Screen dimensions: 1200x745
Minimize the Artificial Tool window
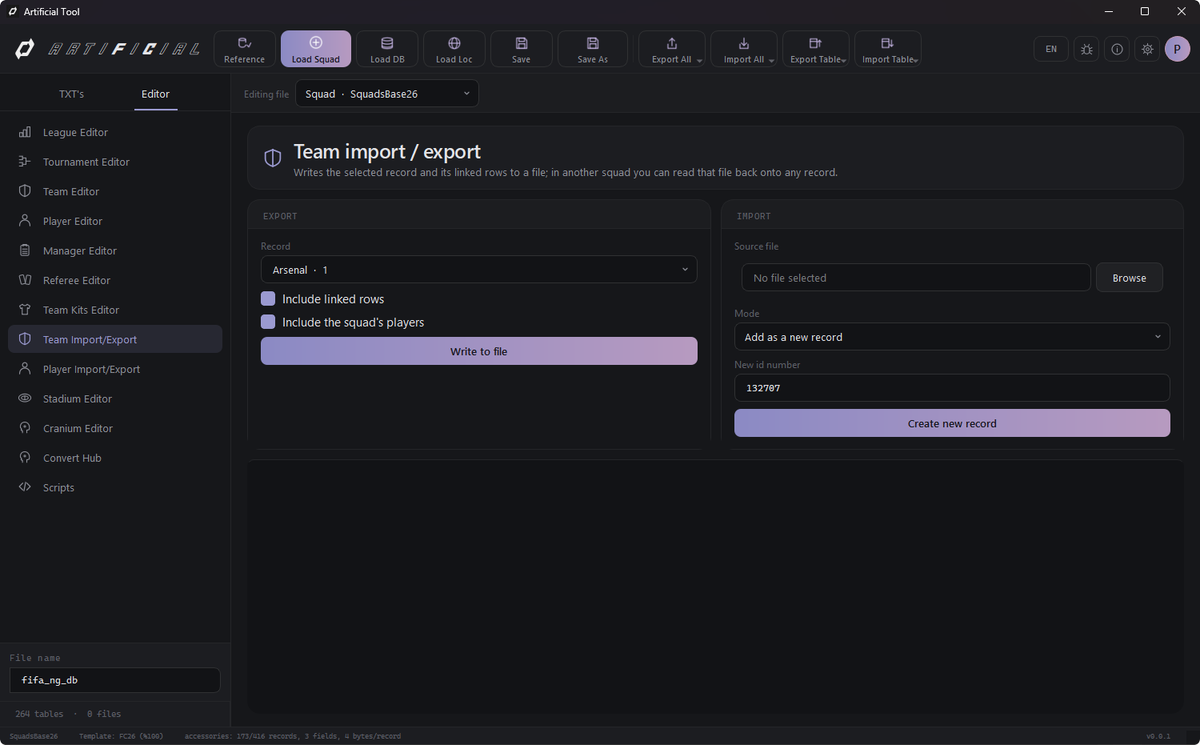click(1109, 11)
